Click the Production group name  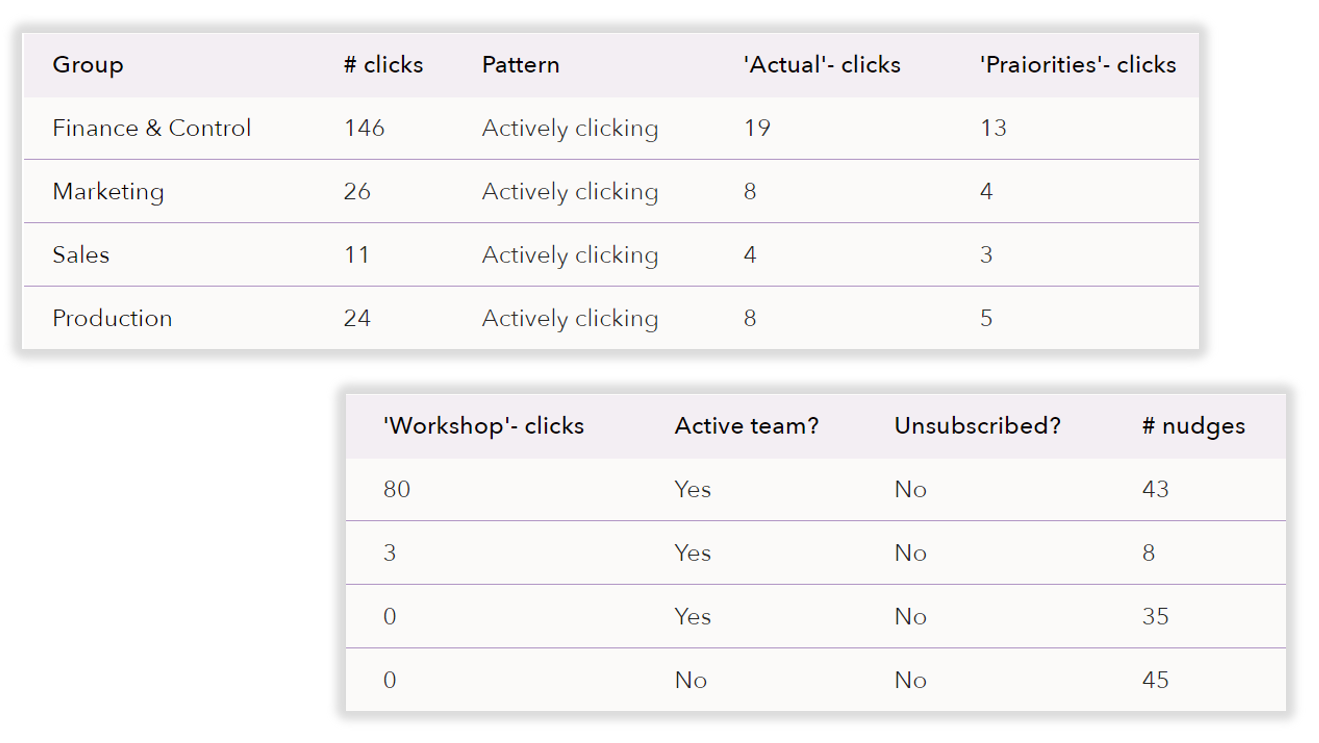(112, 318)
